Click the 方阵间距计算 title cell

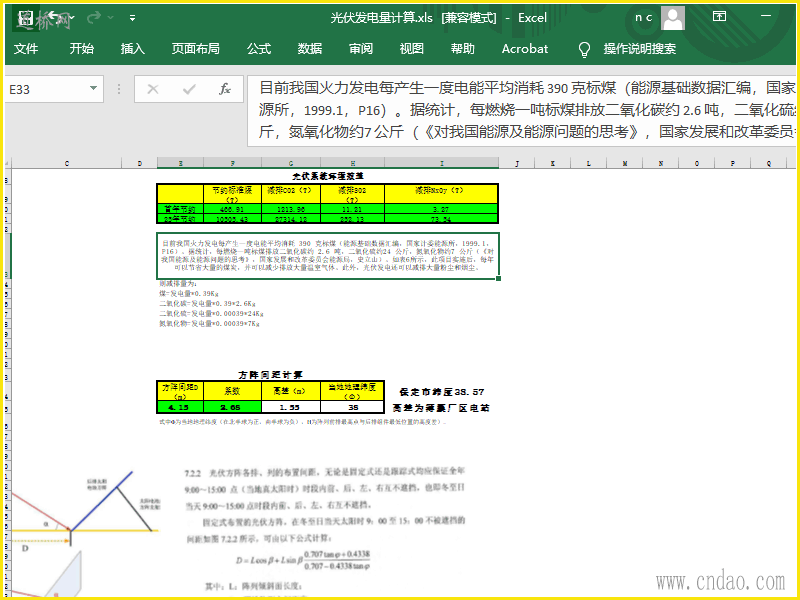click(x=270, y=375)
